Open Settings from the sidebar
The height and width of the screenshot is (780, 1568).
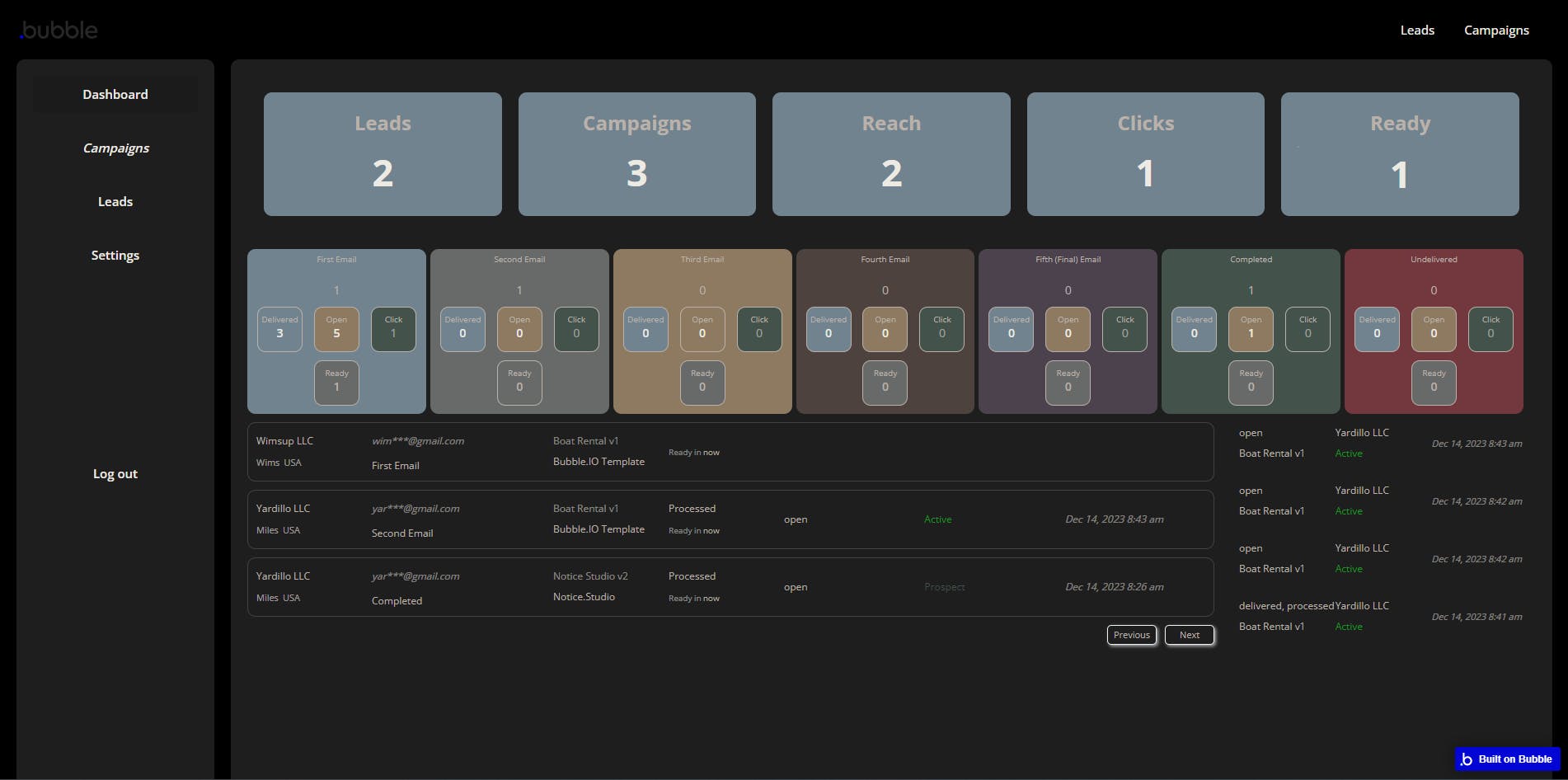pos(115,256)
